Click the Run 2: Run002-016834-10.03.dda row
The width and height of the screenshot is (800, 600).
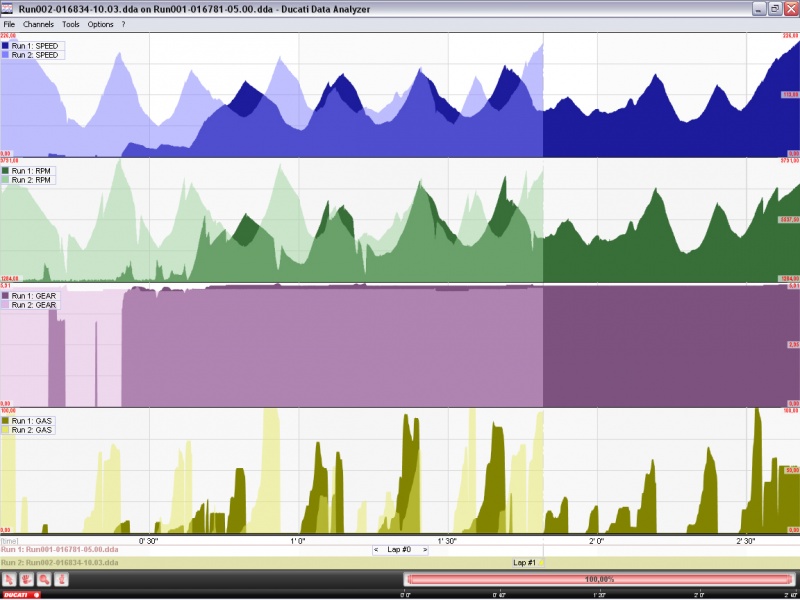click(x=400, y=563)
